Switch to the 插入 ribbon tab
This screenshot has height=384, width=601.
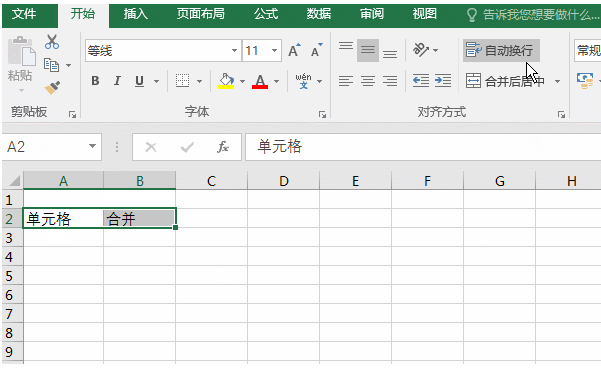pyautogui.click(x=135, y=14)
